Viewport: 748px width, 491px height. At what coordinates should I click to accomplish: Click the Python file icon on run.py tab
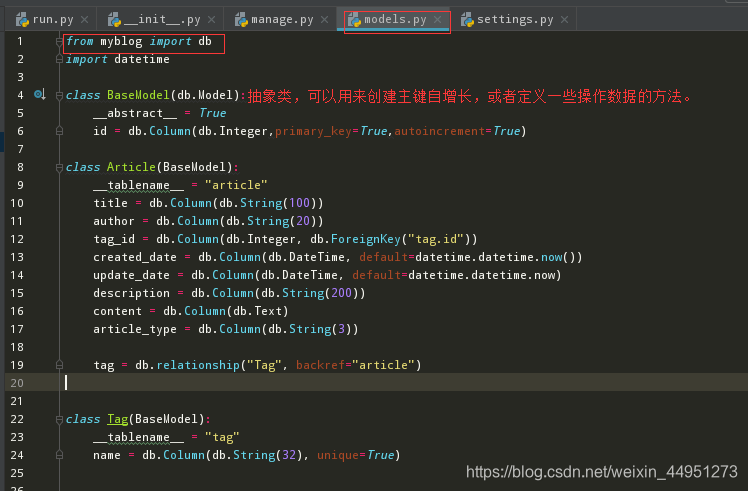pyautogui.click(x=22, y=20)
